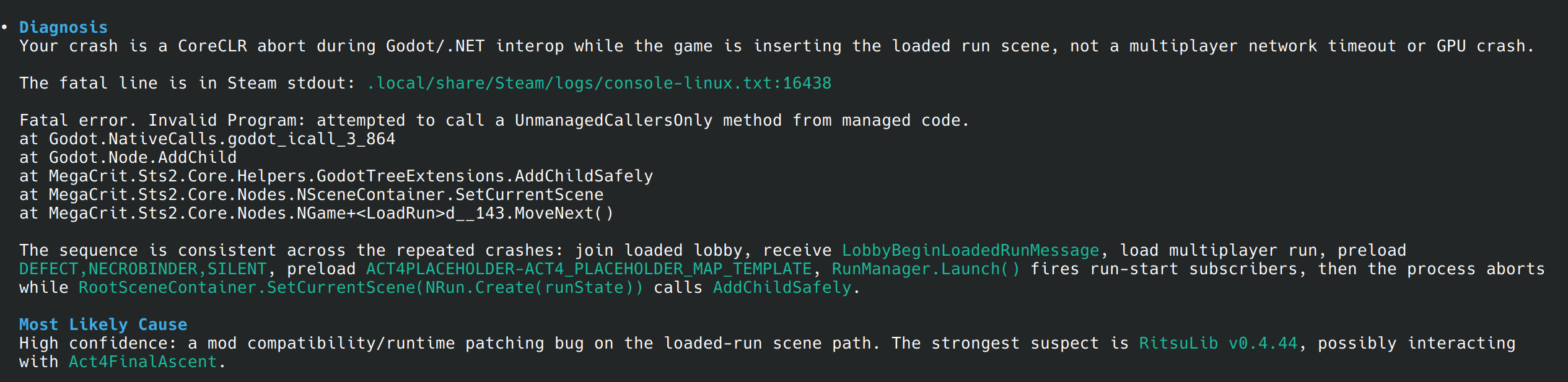Click the Most Likely Cause heading
This screenshot has height=382, width=1568.
click(103, 324)
